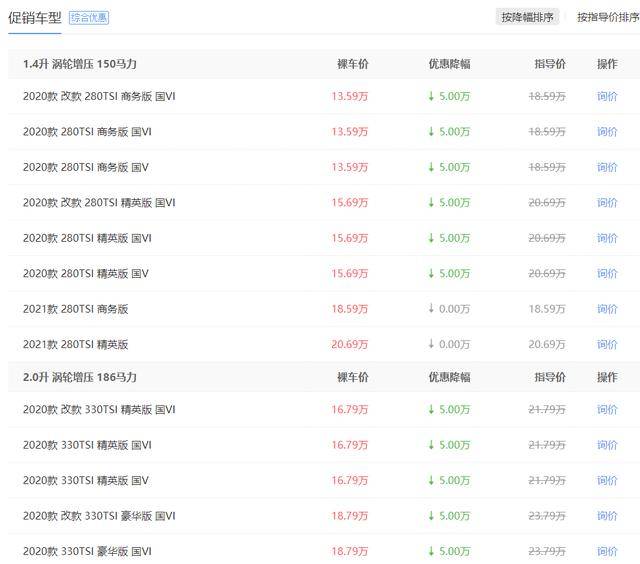This screenshot has width=640, height=564.
Task: Select the 促销车型 tab
Action: pos(35,18)
